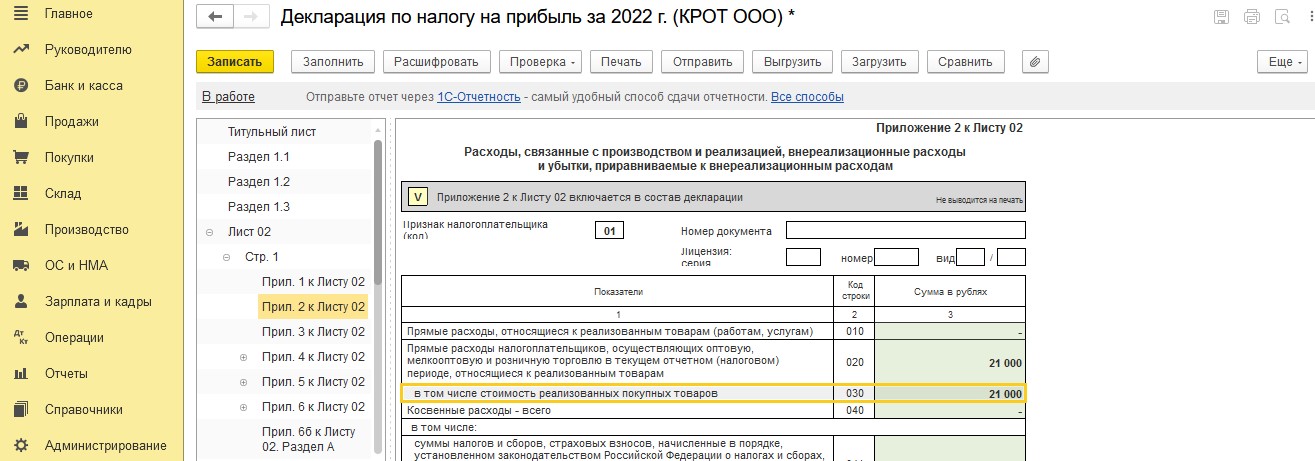Screen dimensions: 1315x461
Task: Collapse the Стр. 1 tree node
Action: click(x=227, y=257)
